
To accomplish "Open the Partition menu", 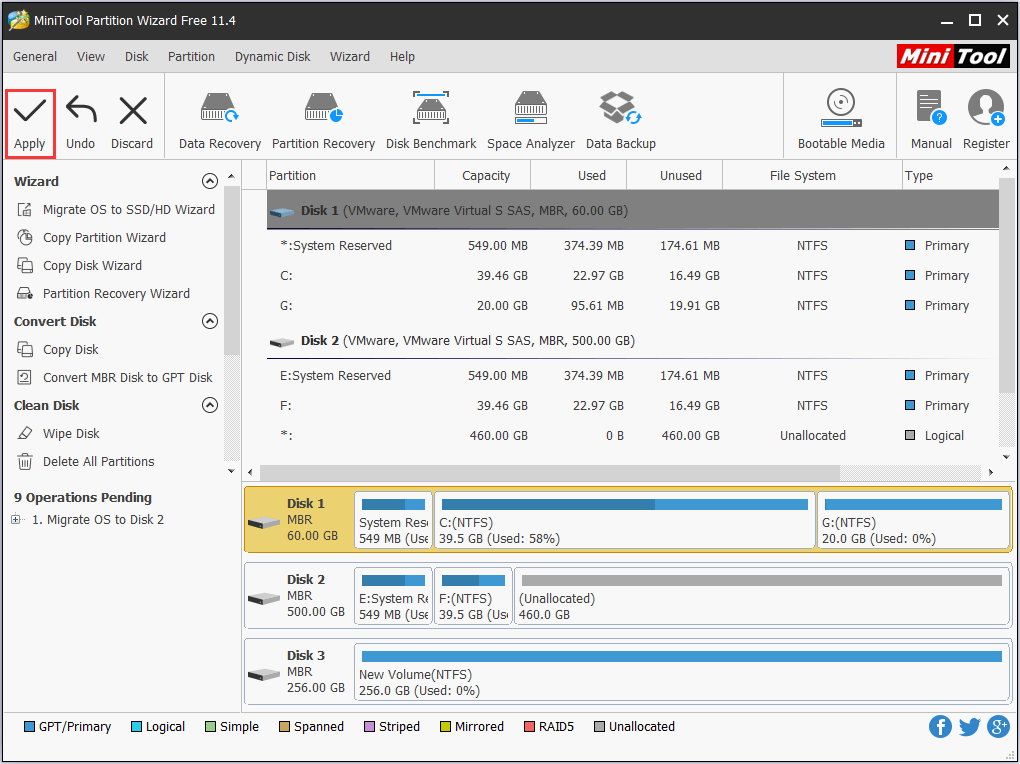I will 191,57.
